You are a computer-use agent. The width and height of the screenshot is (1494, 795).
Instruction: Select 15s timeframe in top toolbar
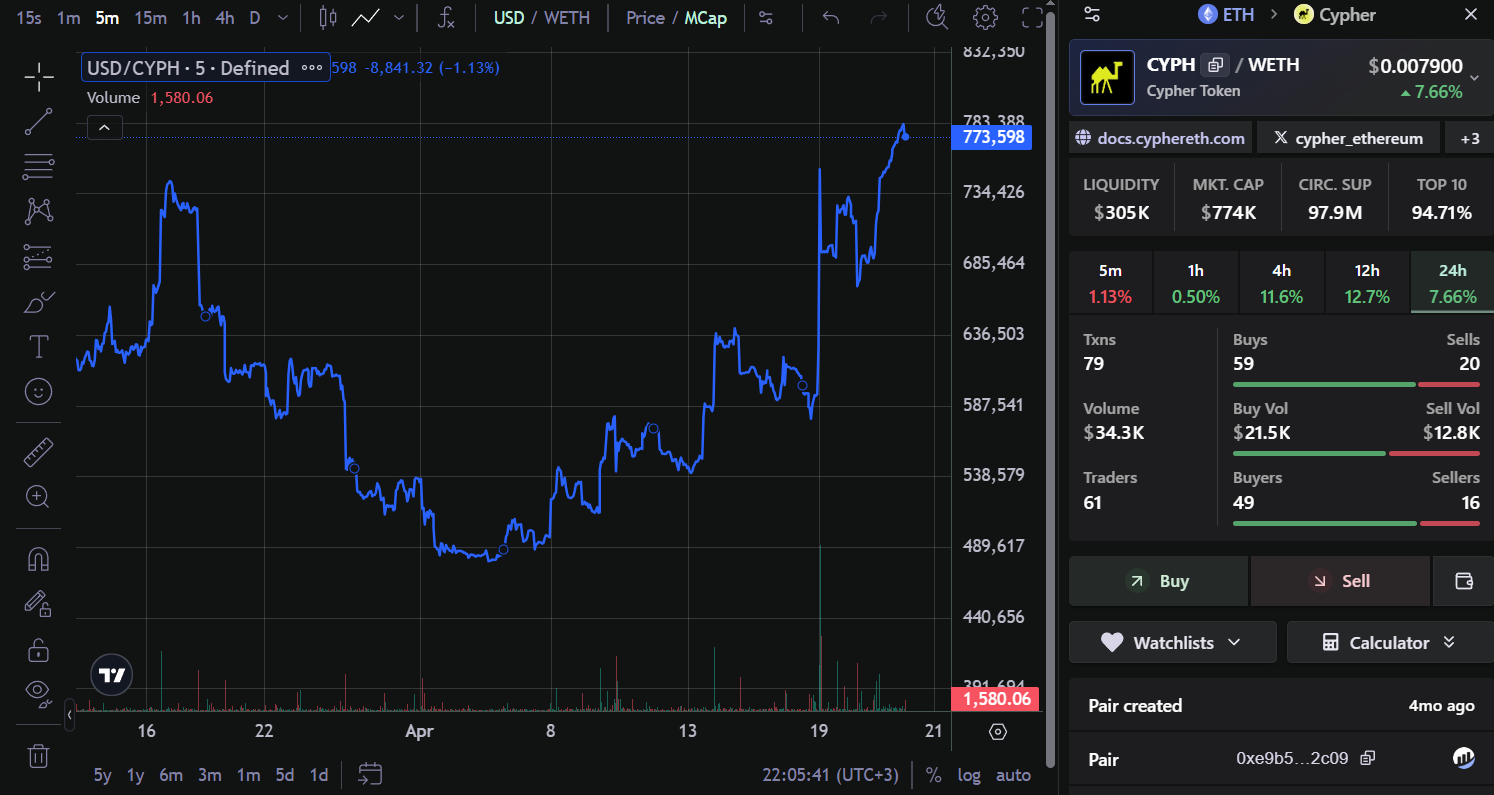point(29,18)
